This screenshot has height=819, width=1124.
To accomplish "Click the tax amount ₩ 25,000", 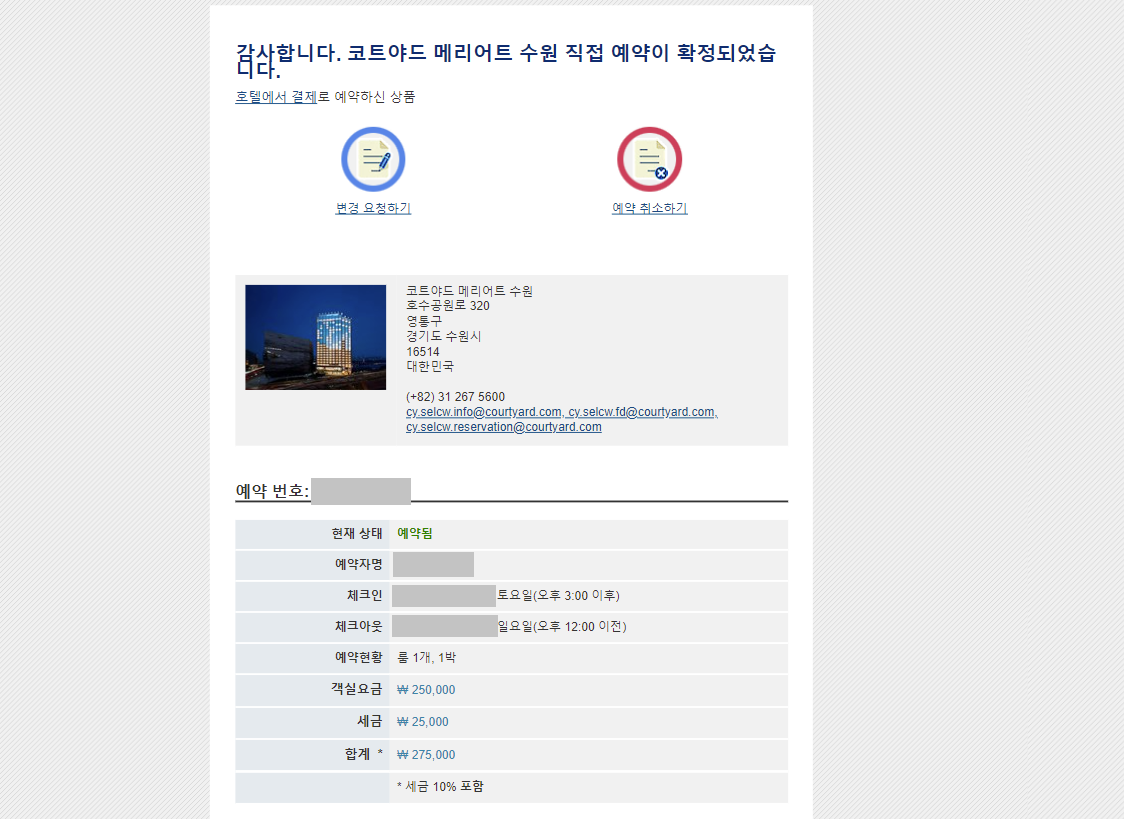I will point(423,722).
